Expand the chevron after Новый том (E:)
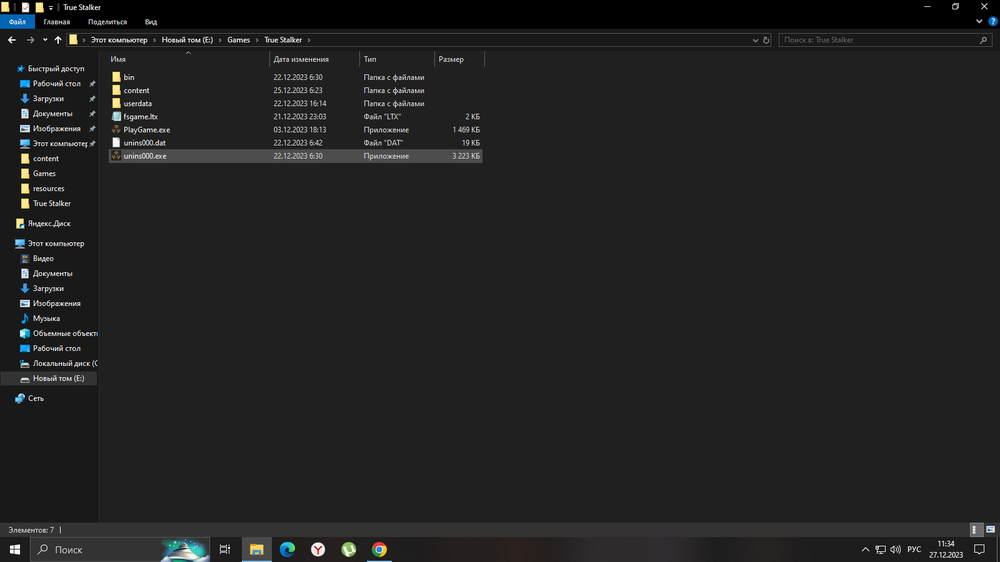The image size is (1000, 562). 220,40
